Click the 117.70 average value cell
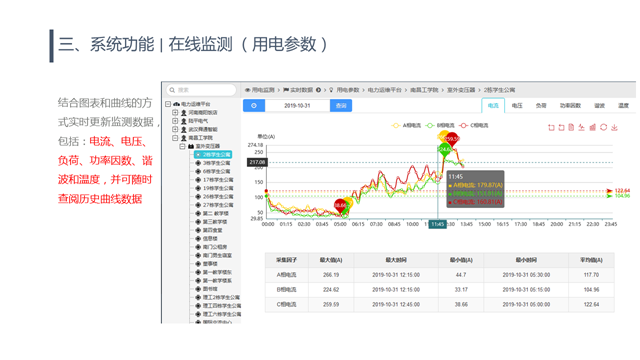Screen dimensions: 640x360 pos(591,275)
